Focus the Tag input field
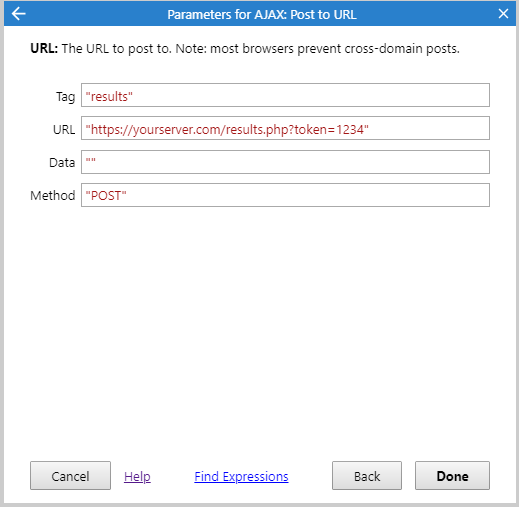Screen dimensions: 519x507 pyautogui.click(x=285, y=95)
